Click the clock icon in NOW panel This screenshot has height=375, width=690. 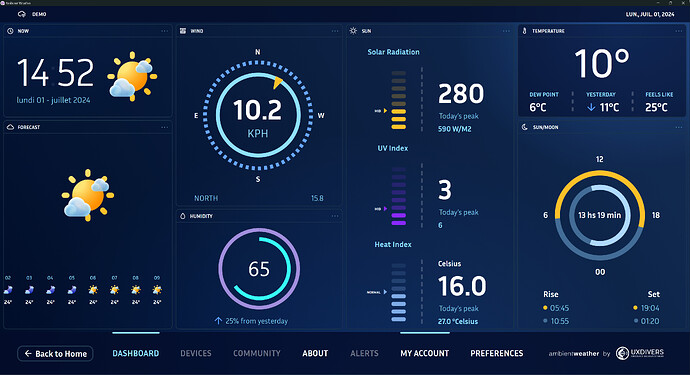coord(10,31)
